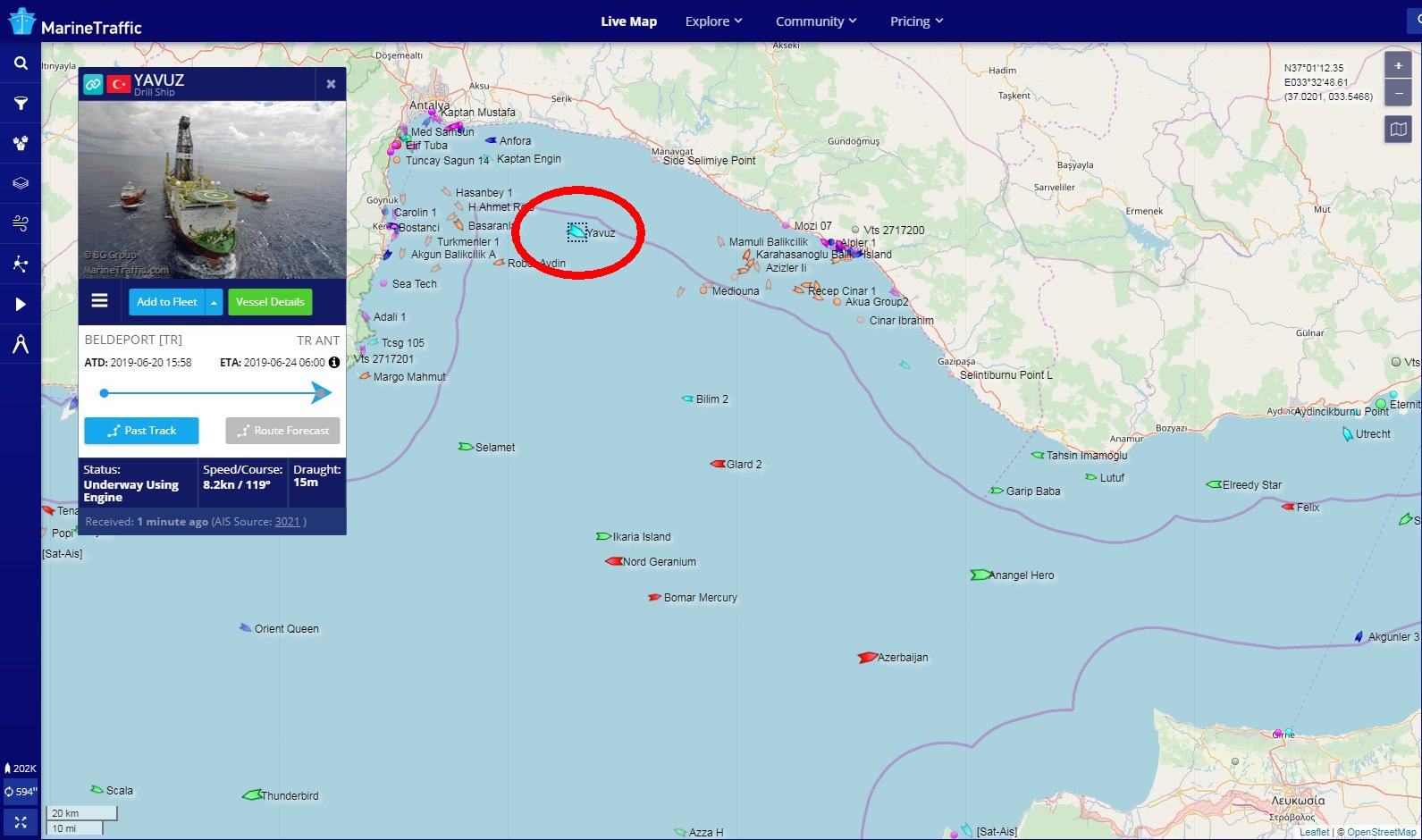Viewport: 1422px width, 840px height.
Task: Click the play animation sidebar icon
Action: pyautogui.click(x=21, y=304)
